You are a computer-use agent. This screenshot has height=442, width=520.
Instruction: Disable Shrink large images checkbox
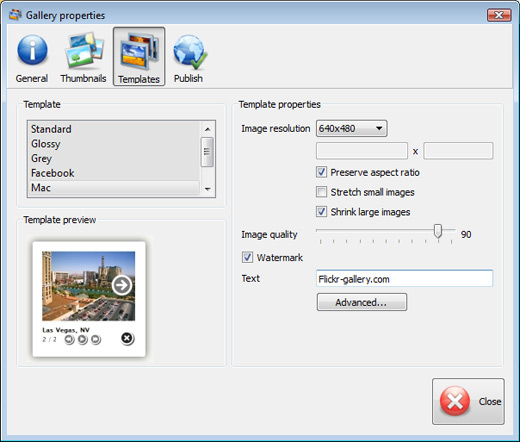(321, 212)
